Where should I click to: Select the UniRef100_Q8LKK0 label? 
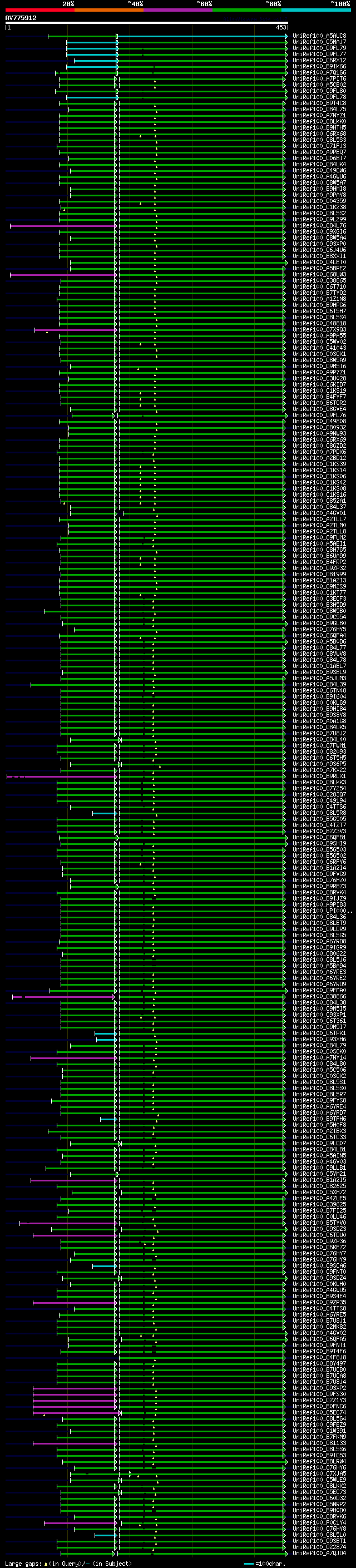pos(319,121)
